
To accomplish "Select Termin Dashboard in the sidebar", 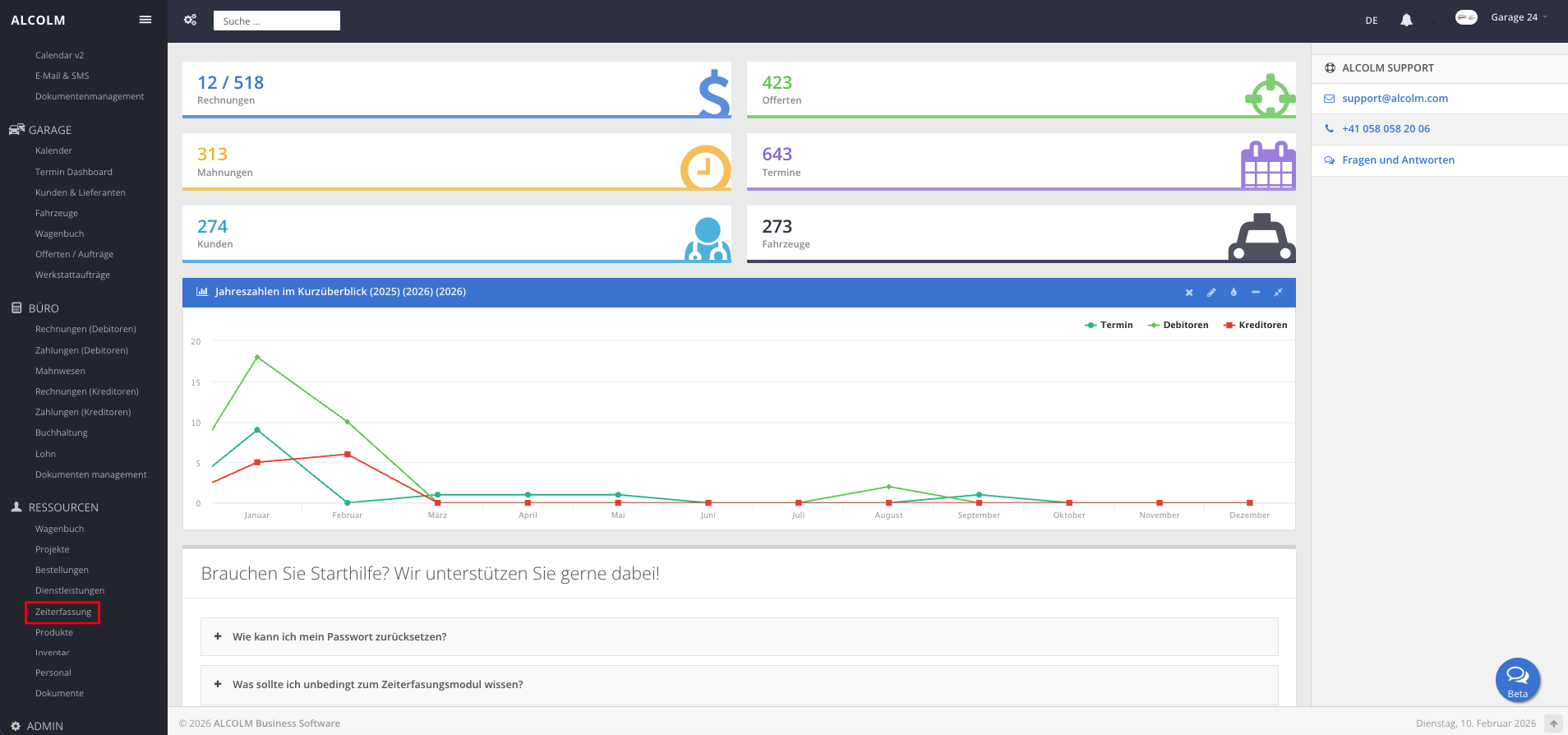I will 74,173.
